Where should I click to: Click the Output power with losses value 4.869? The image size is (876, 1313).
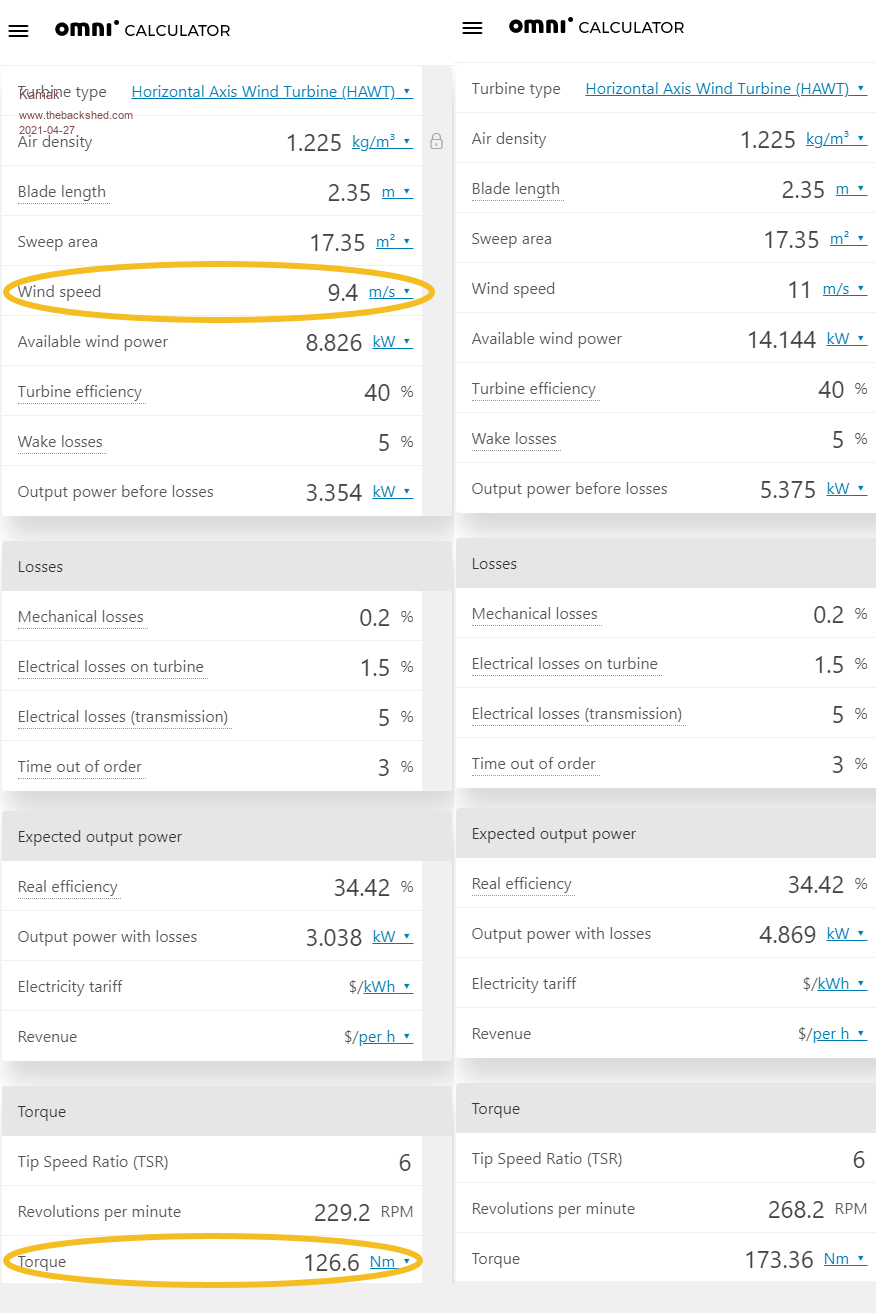click(x=788, y=935)
